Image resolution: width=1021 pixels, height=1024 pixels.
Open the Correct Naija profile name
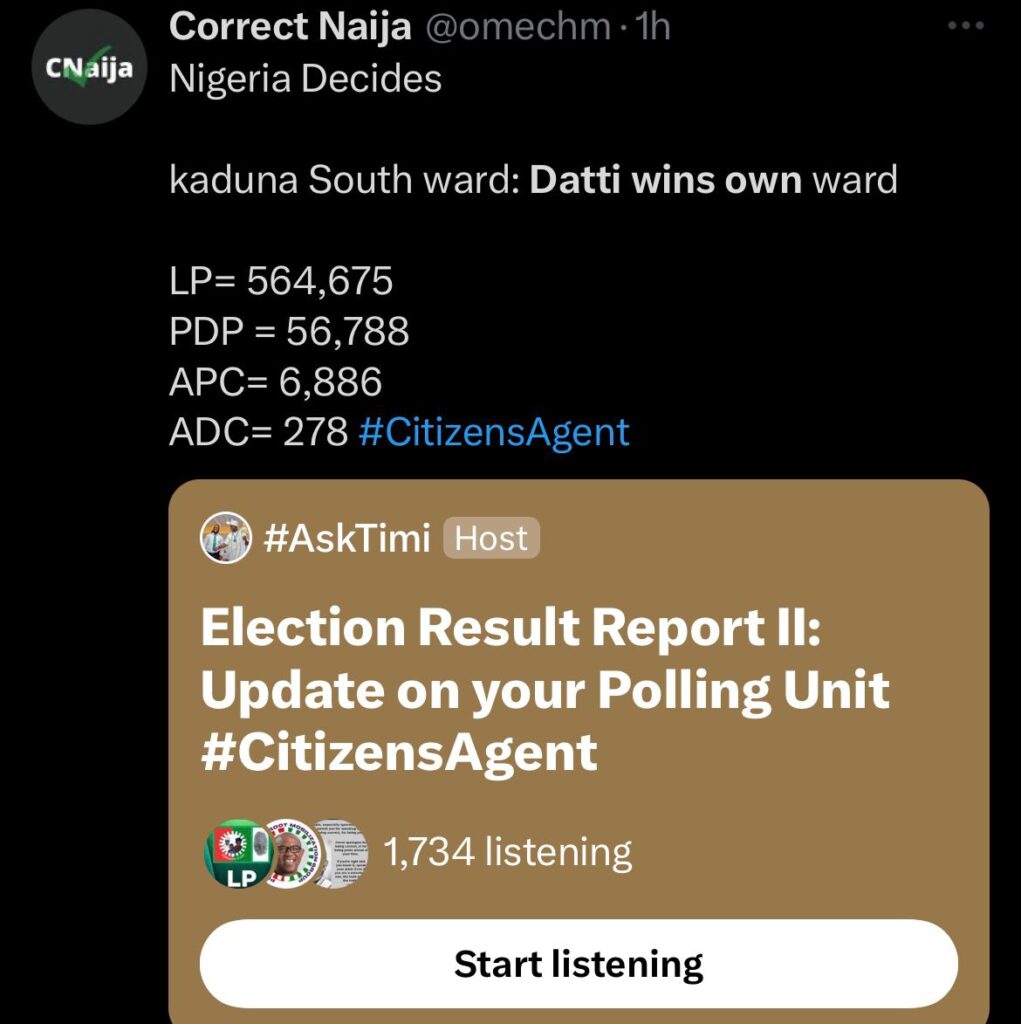[289, 25]
